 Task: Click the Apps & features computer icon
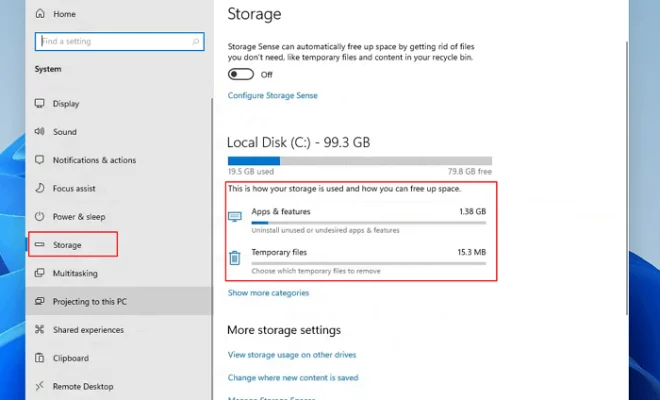pyautogui.click(x=235, y=217)
